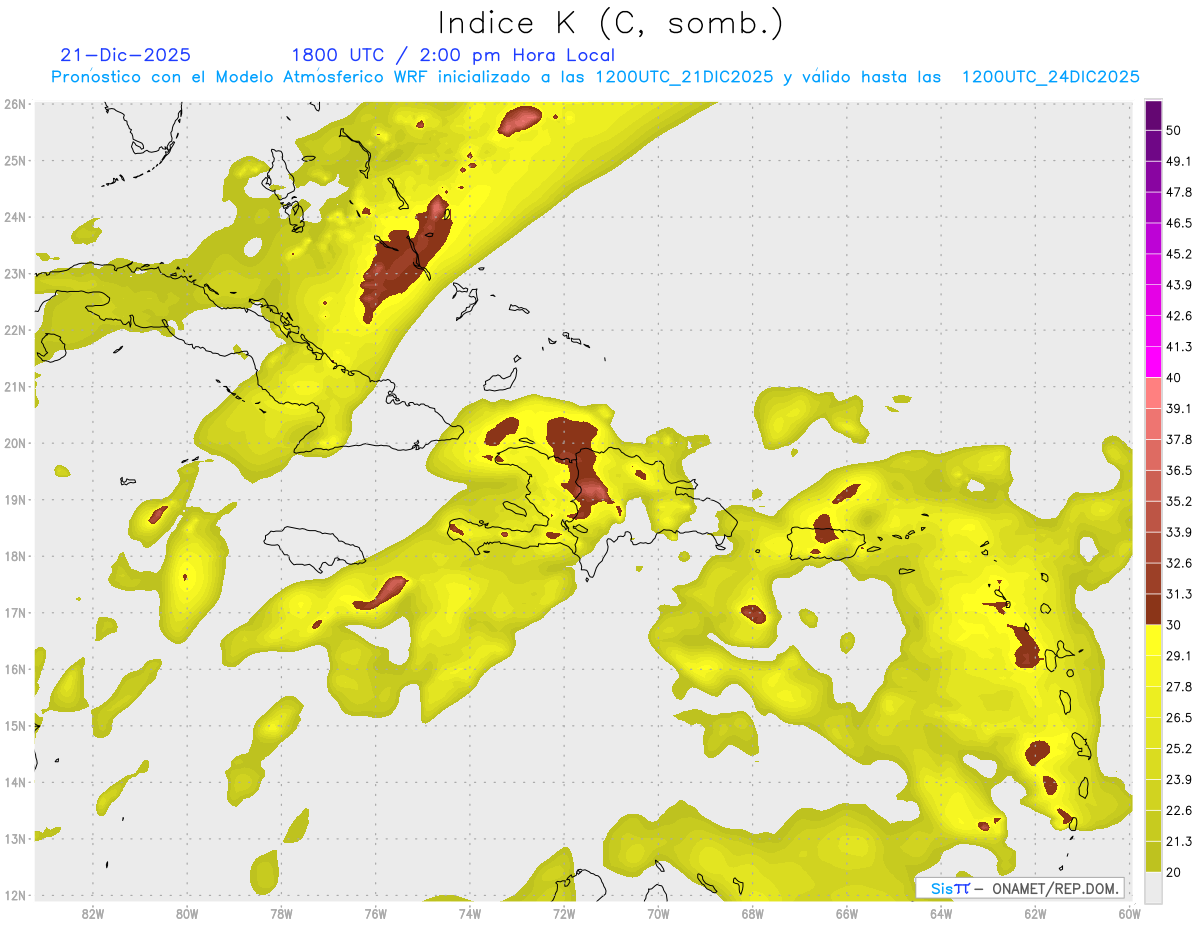
Task: Click the darkest purple colorbar segment above 50
Action: 1154,116
